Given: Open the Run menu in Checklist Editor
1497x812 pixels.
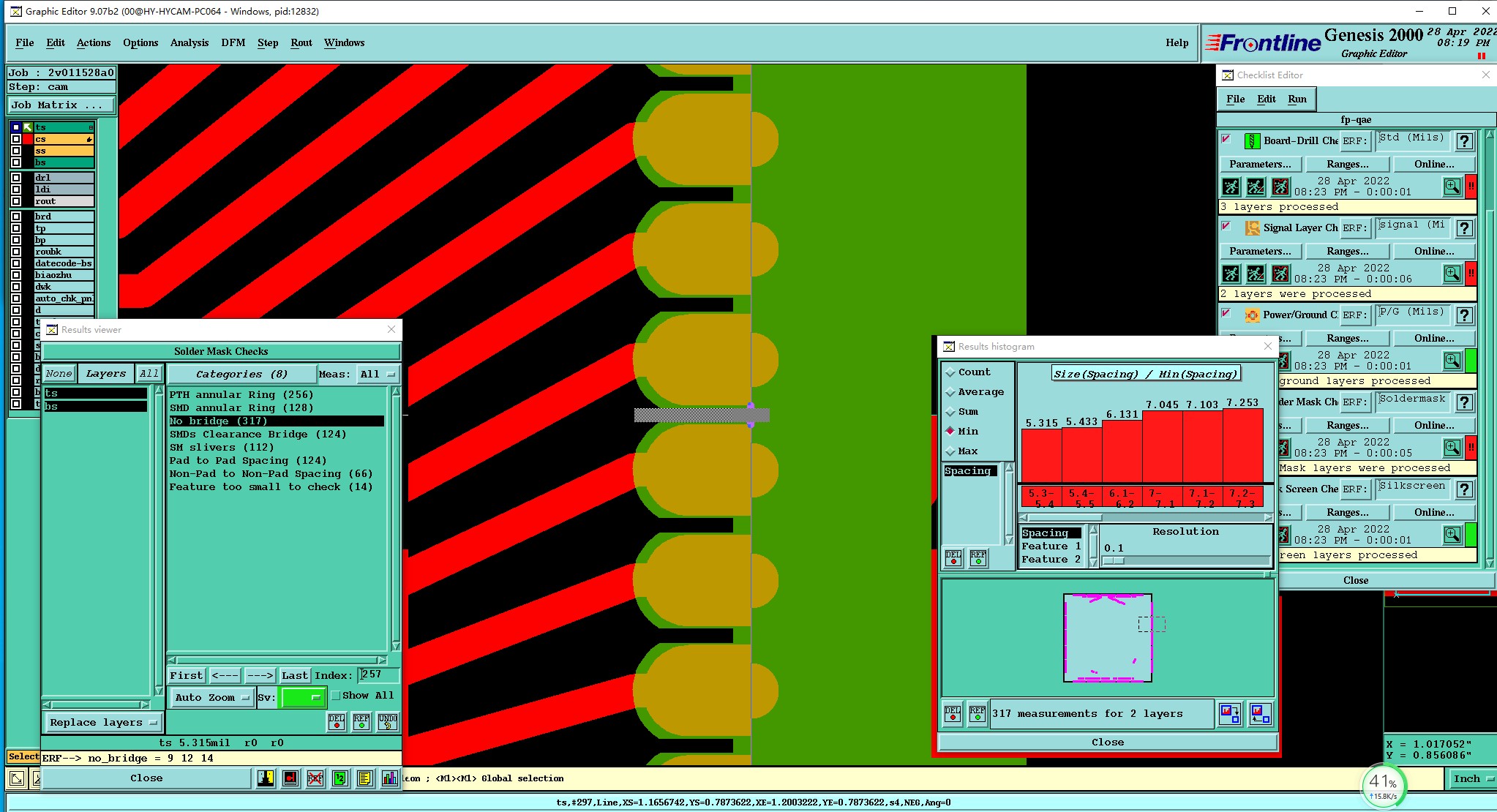Looking at the screenshot, I should click(1297, 99).
